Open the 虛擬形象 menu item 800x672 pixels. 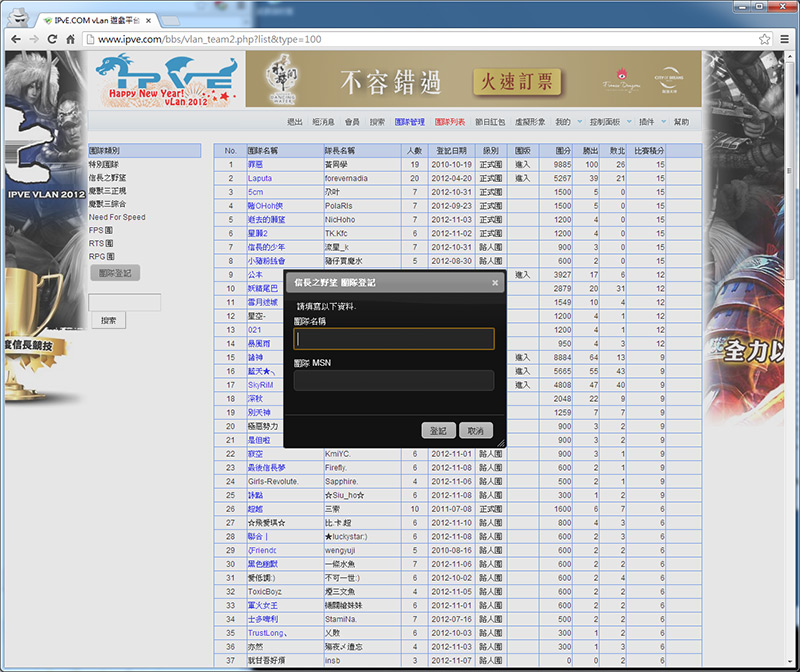click(530, 122)
